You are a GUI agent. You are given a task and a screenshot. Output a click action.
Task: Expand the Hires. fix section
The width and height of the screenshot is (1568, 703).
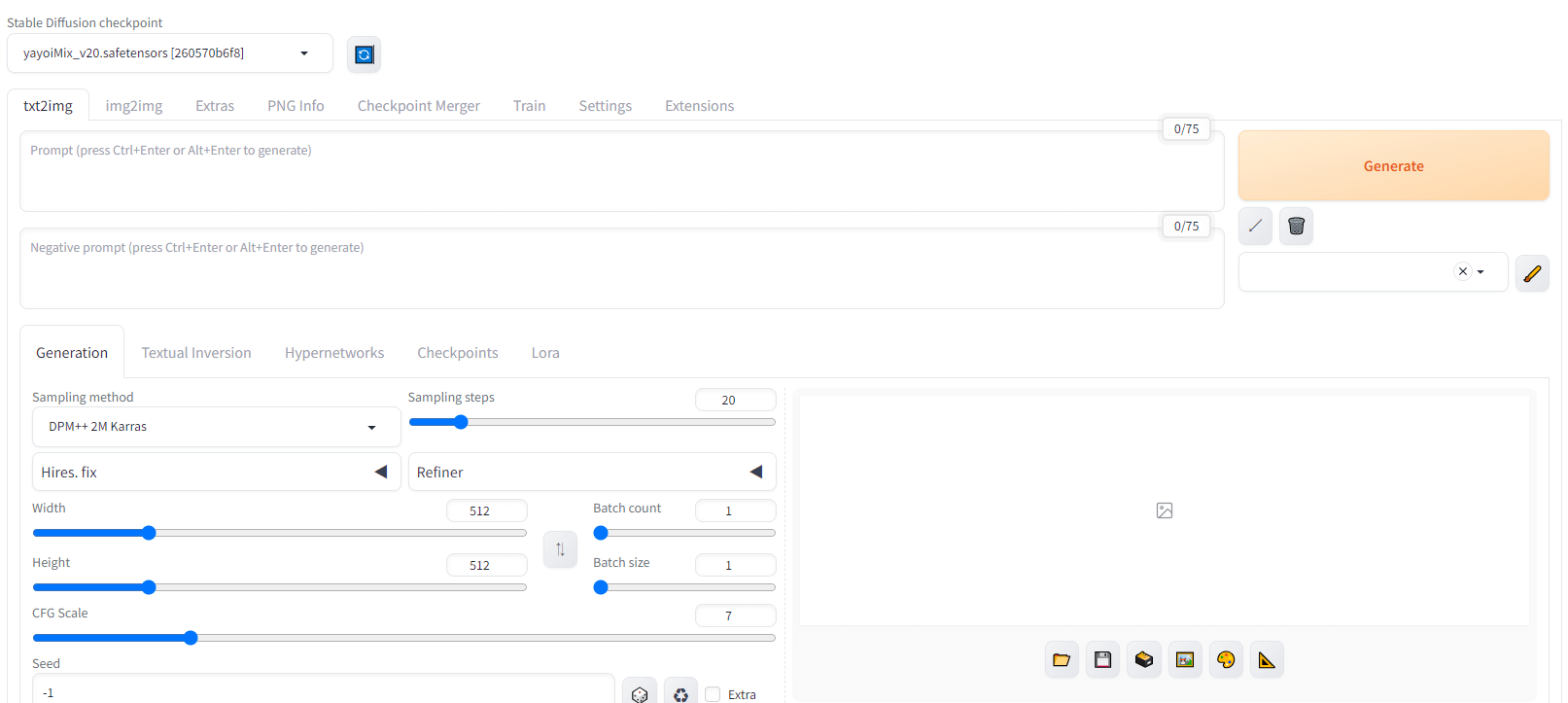coord(381,473)
